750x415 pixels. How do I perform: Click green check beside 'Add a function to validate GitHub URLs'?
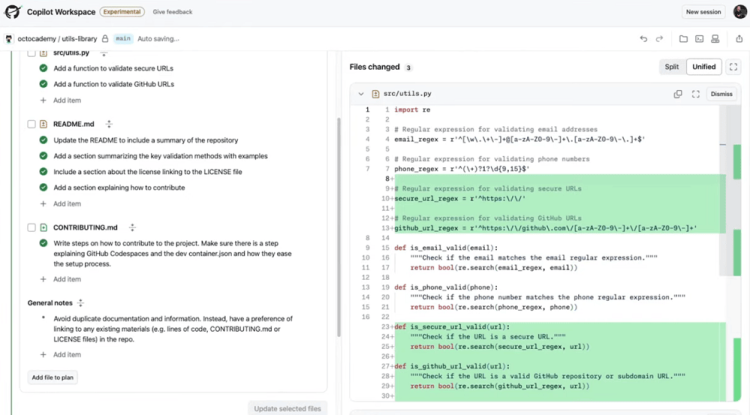44,84
